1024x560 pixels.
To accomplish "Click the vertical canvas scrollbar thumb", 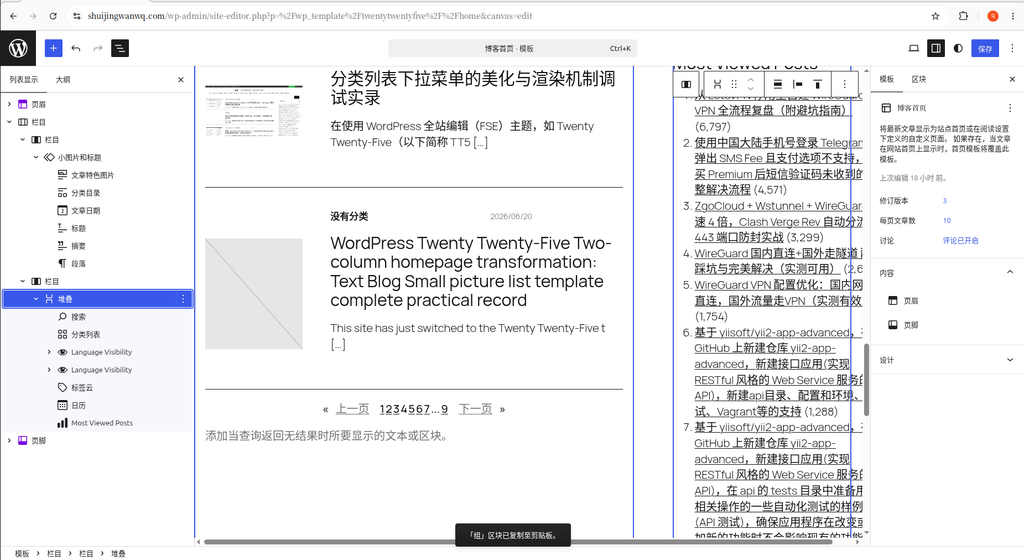I will 866,379.
